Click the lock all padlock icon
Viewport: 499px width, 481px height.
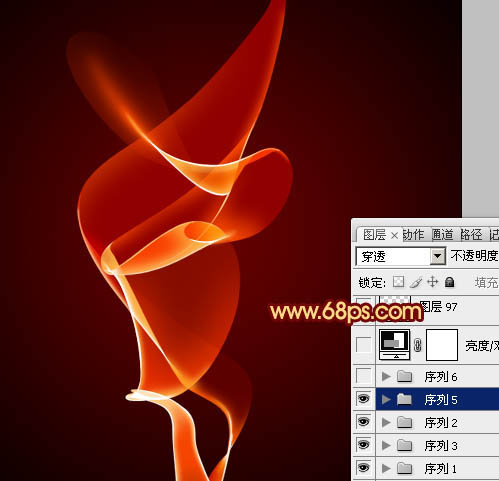[x=449, y=282]
